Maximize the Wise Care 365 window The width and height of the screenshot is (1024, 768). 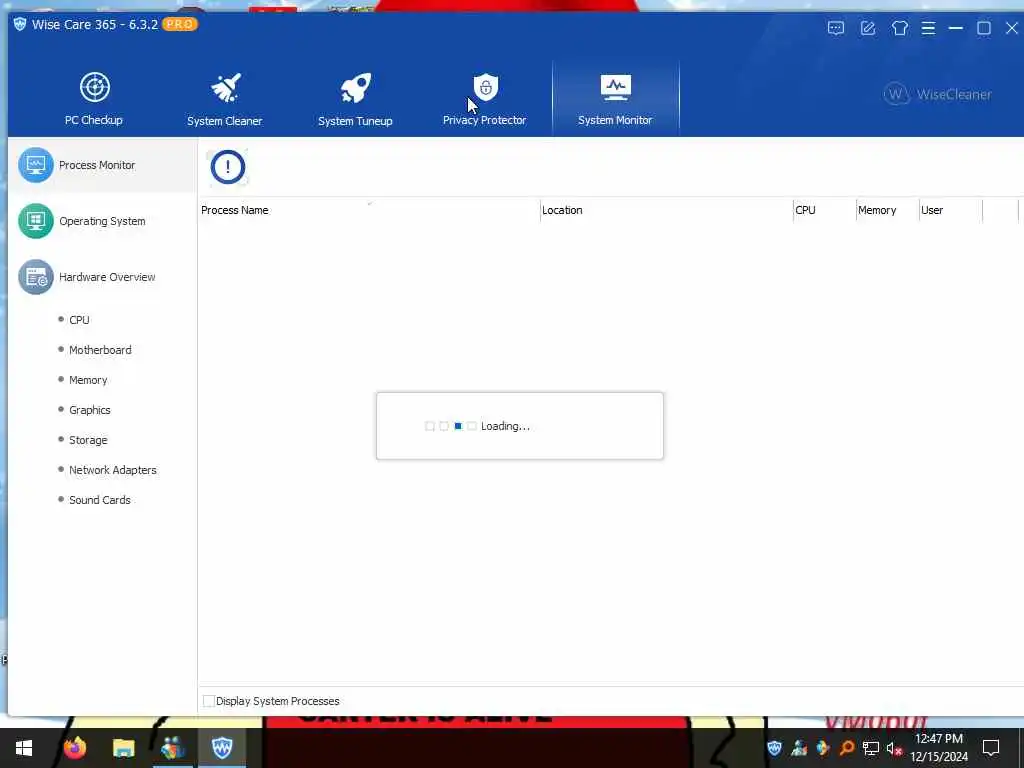(x=984, y=28)
